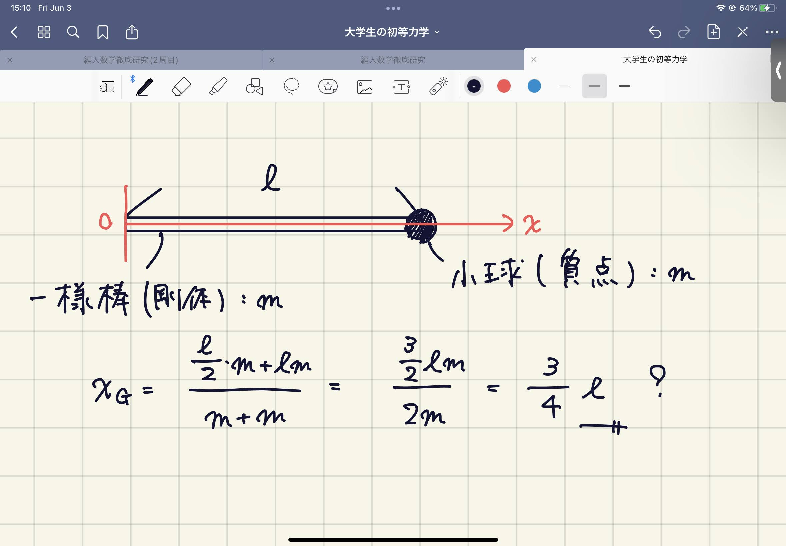Select the Eraser tool
Screen dimensions: 786x546
pyautogui.click(x=181, y=86)
